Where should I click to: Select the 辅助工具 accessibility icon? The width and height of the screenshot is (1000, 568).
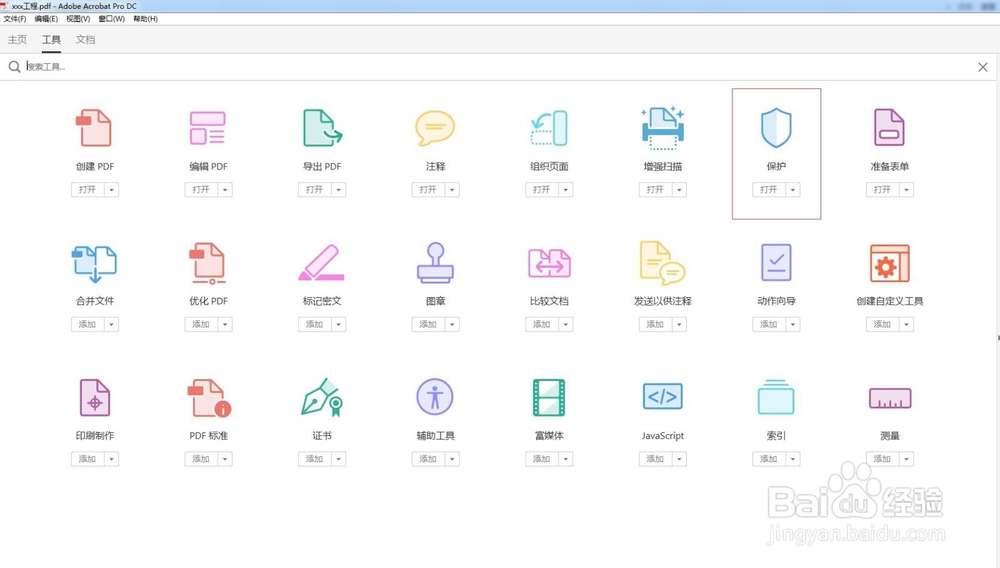(x=435, y=397)
